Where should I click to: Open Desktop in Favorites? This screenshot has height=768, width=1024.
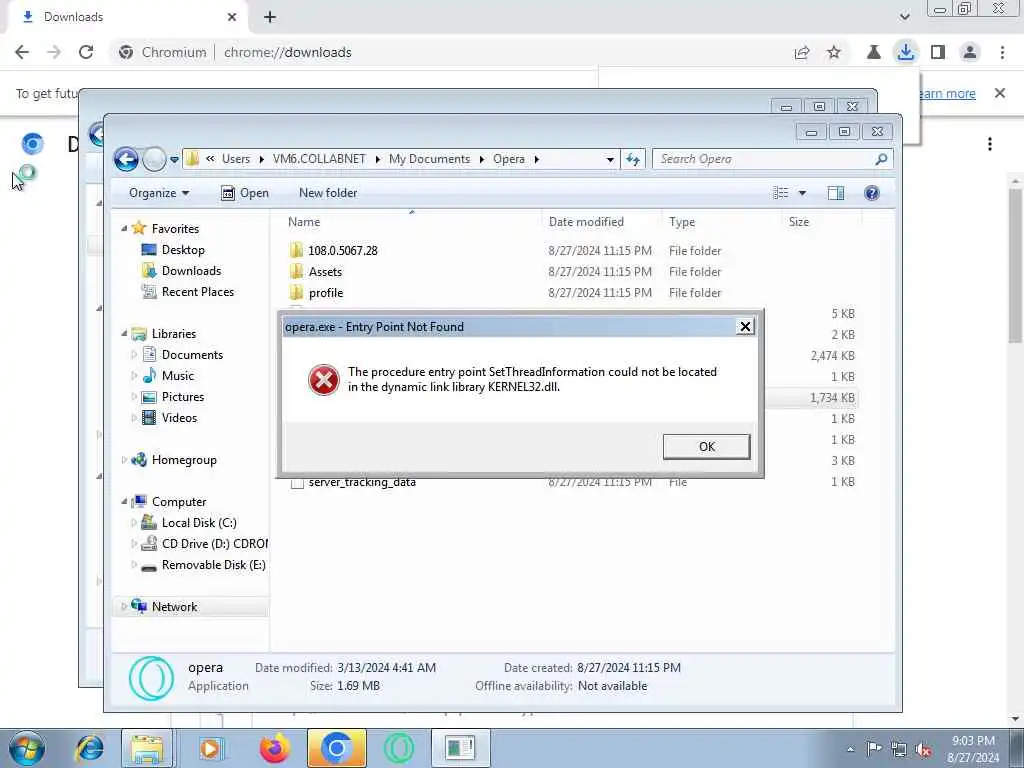183,249
